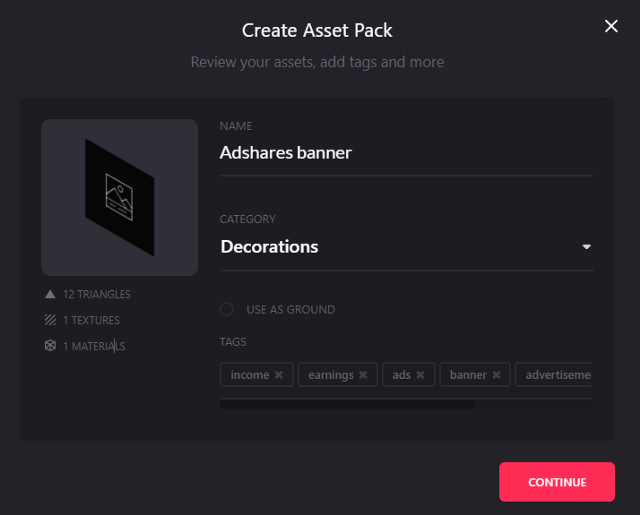640x515 pixels.
Task: Remove the earnings tag
Action: (363, 375)
